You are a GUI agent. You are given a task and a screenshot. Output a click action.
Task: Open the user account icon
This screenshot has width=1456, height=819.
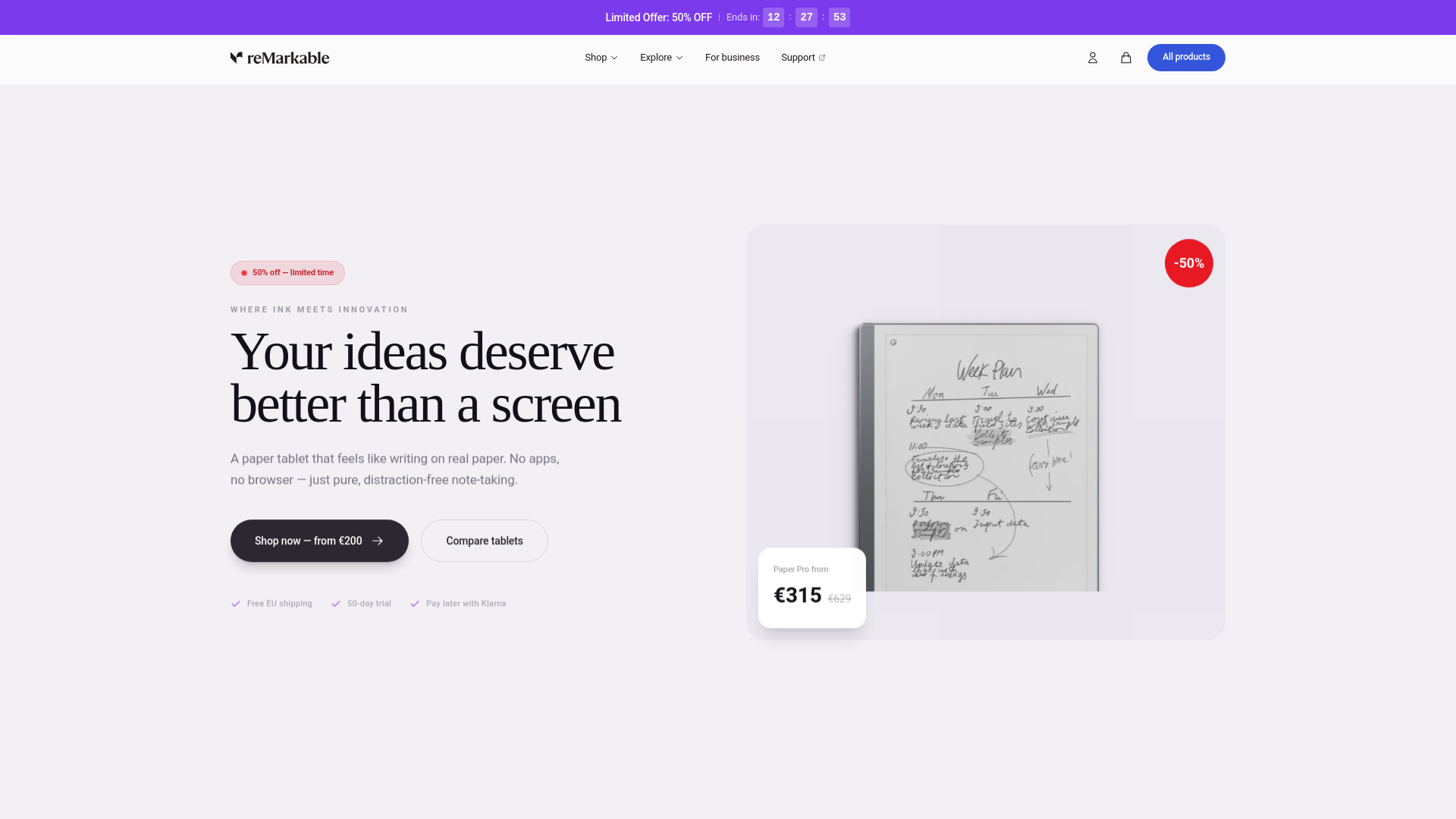point(1093,58)
